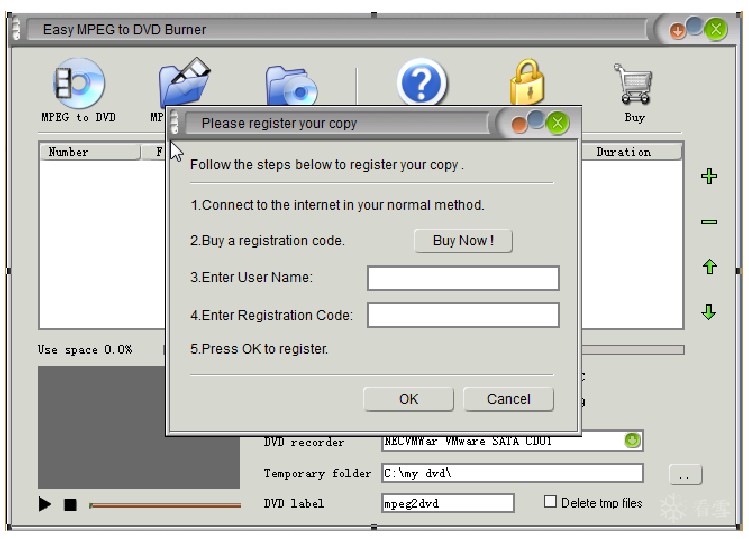The width and height of the screenshot is (749, 539).
Task: Open the movie clip folder toolbar icon
Action: click(x=184, y=82)
